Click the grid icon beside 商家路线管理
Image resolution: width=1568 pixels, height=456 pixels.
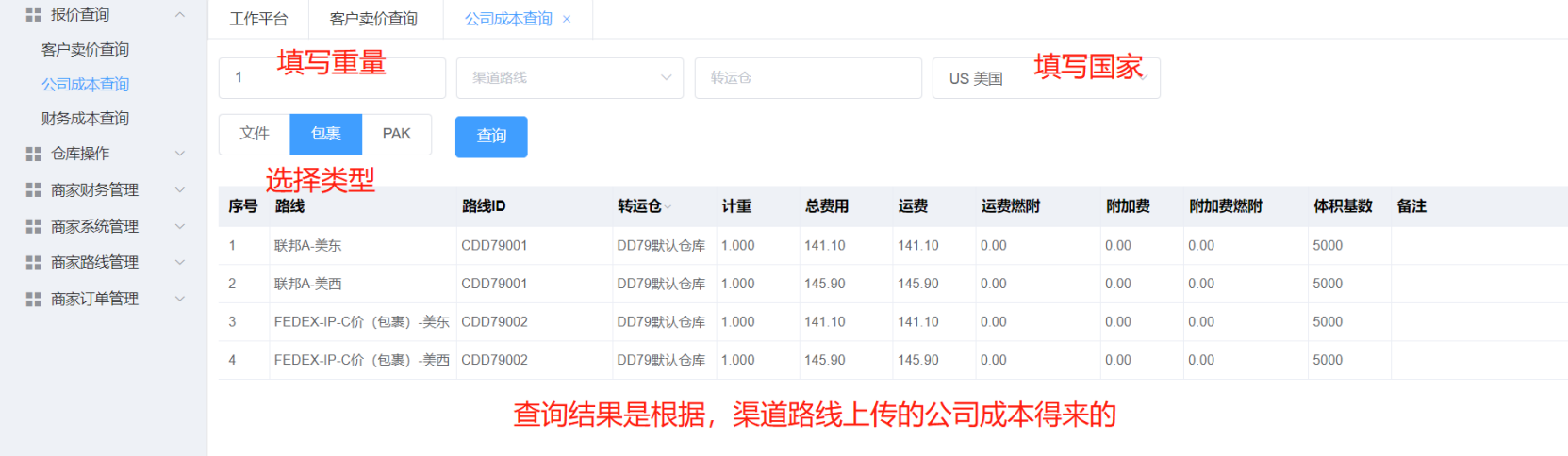click(x=33, y=263)
